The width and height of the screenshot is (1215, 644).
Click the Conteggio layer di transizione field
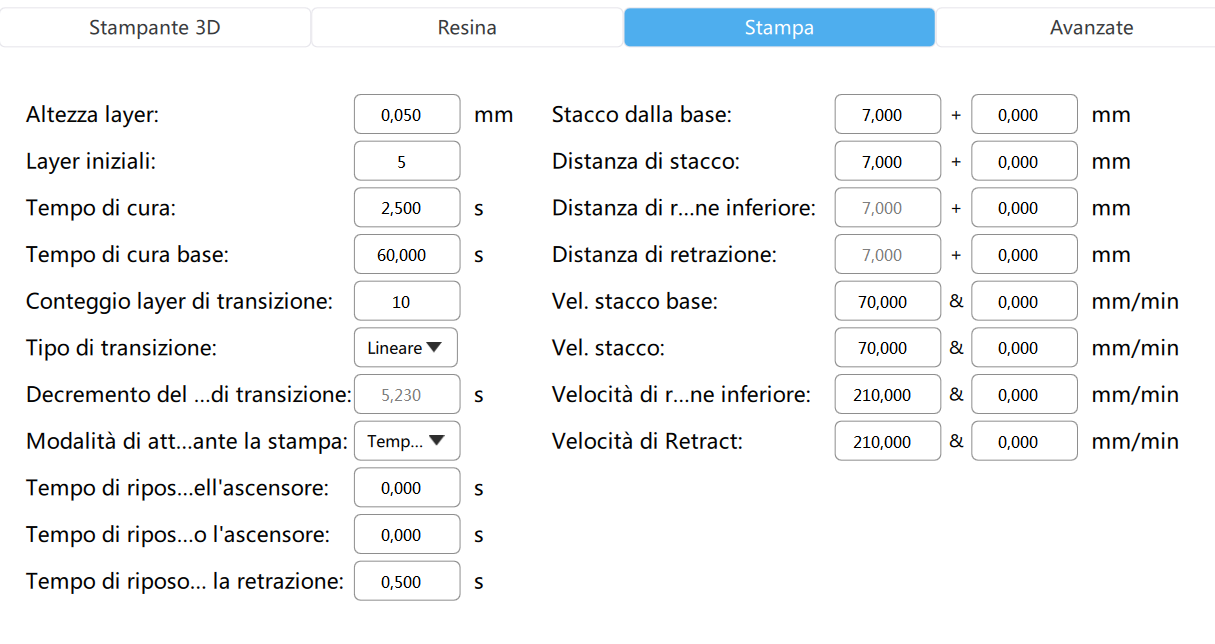click(407, 301)
